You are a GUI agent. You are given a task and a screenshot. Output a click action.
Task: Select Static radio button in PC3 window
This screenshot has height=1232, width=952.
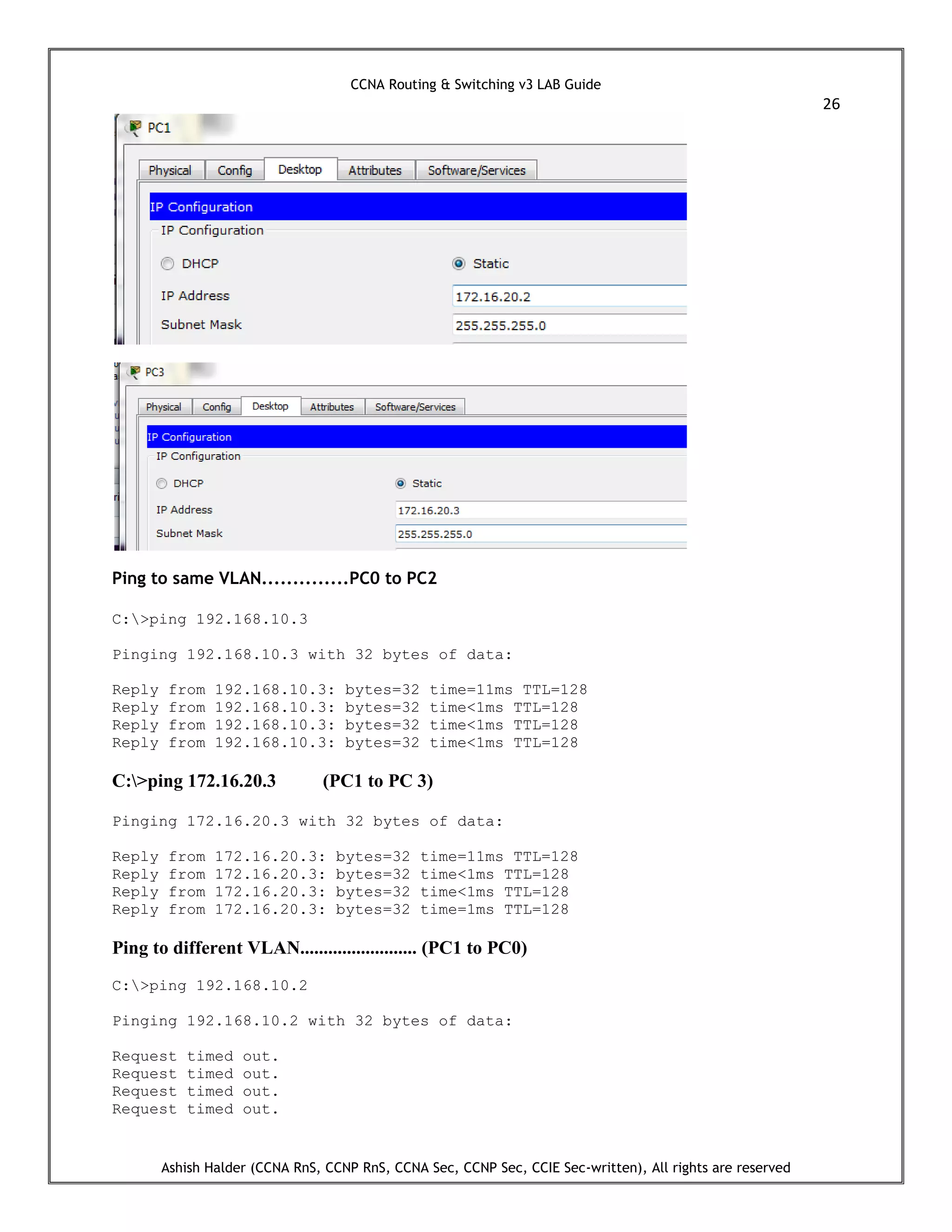point(400,484)
